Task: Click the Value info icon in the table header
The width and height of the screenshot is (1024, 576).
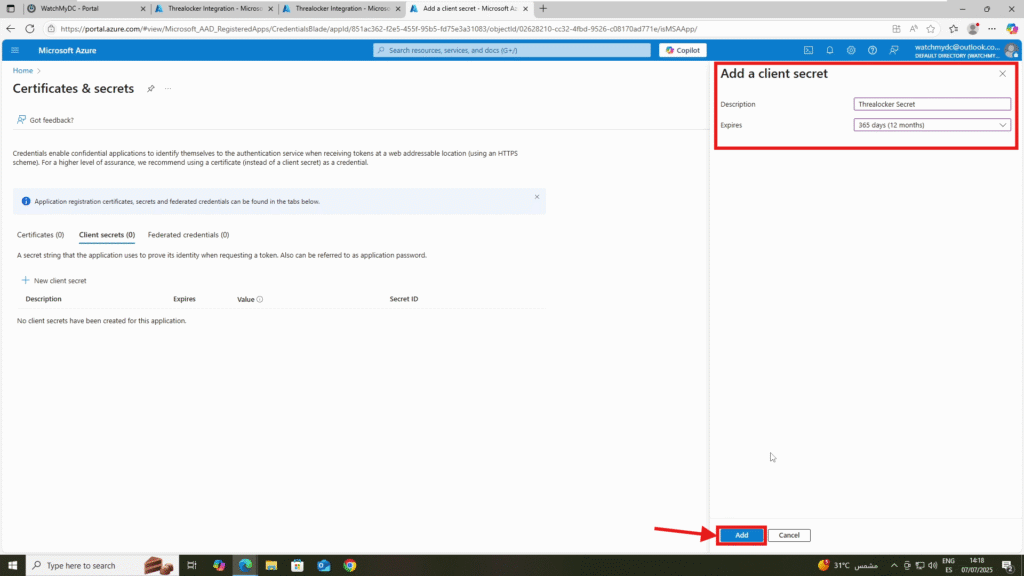Action: click(x=260, y=299)
